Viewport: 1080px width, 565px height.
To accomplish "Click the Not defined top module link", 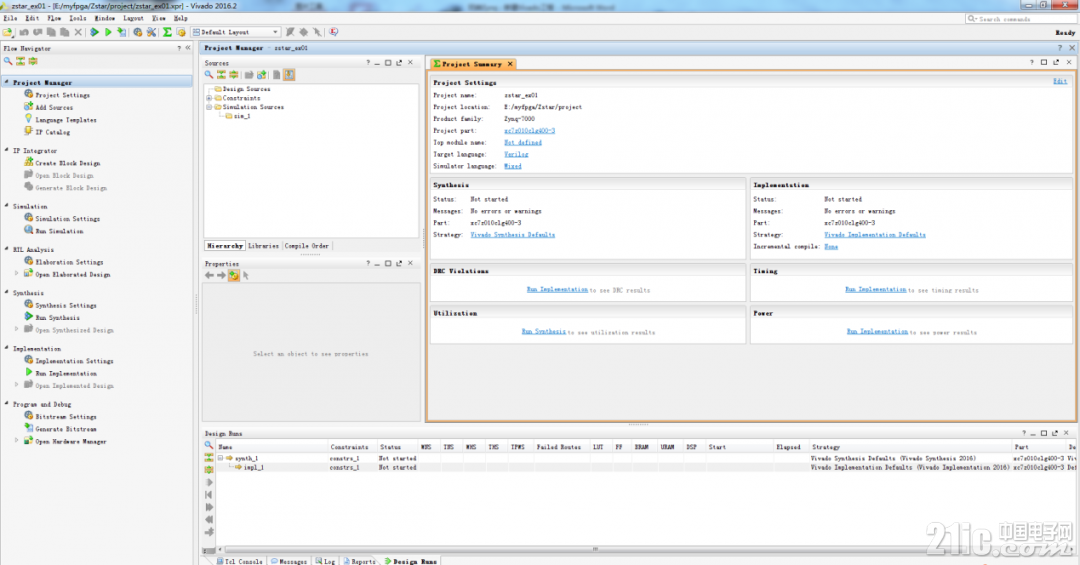I will pos(523,143).
